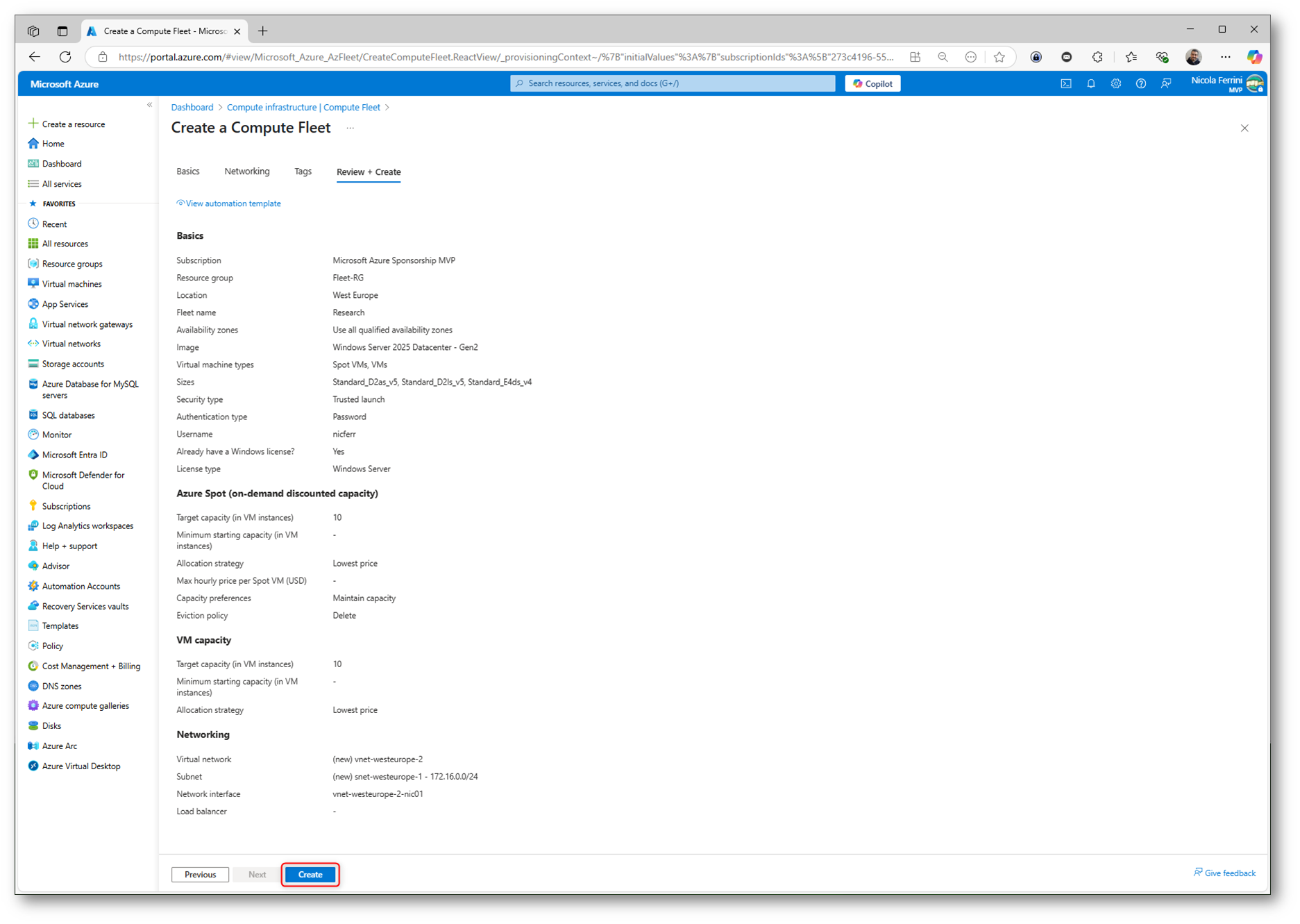Open Subscriptions
This screenshot has width=1300, height=924.
(x=66, y=506)
